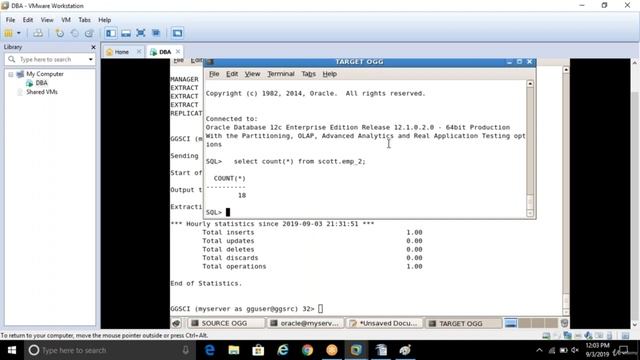This screenshot has height=360, width=640.
Task: Open the VMware Tabs menu
Action: coord(84,20)
